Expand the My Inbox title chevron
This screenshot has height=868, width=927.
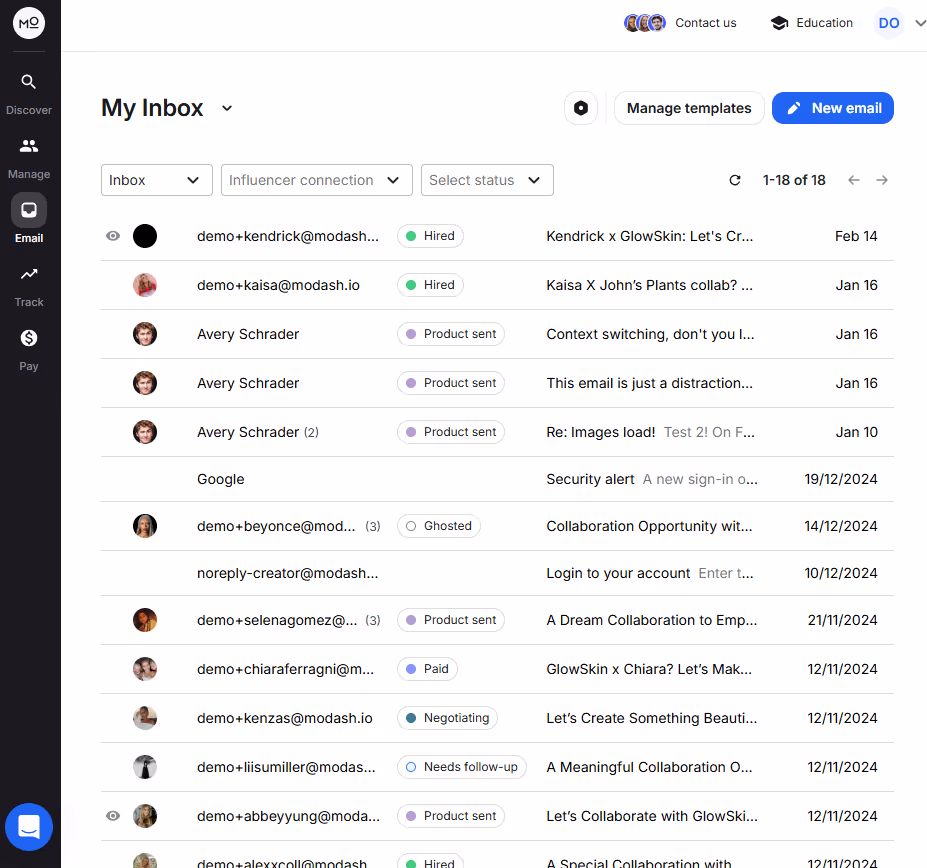coord(227,108)
